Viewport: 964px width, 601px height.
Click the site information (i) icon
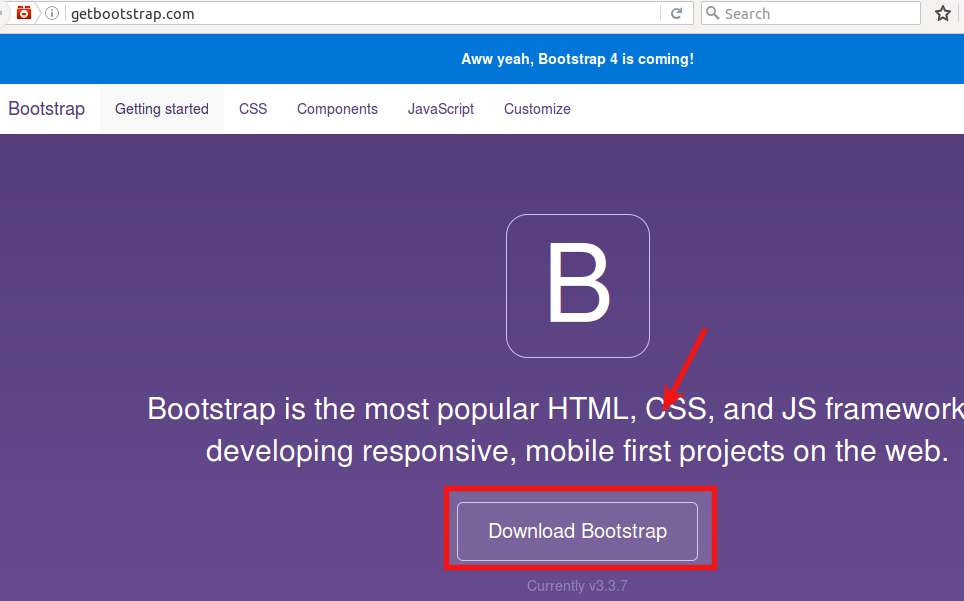(x=51, y=13)
